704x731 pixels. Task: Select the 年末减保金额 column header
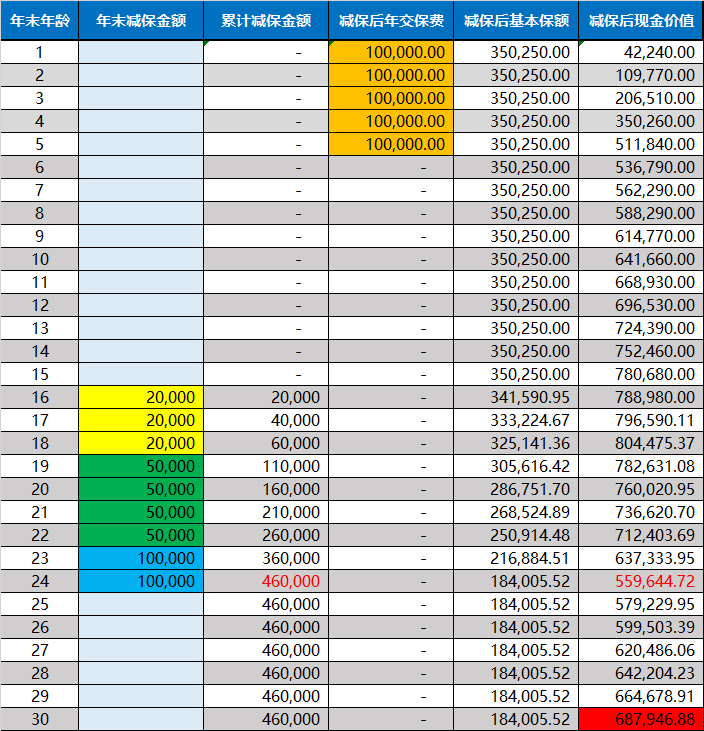point(141,21)
